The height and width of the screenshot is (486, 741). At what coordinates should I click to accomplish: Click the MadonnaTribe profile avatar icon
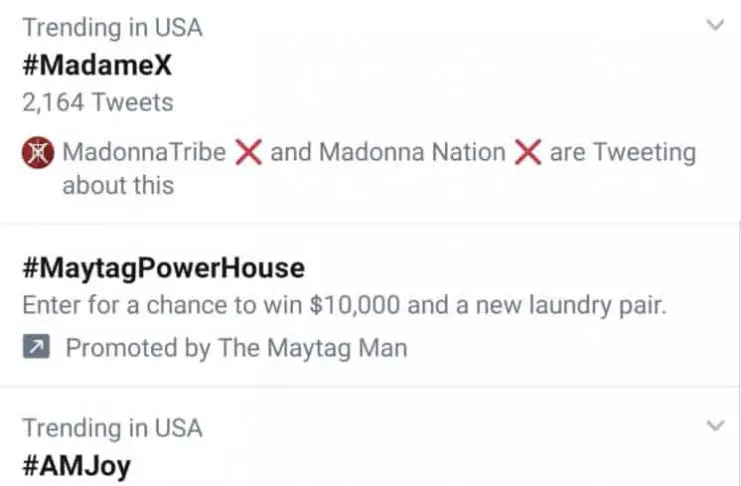point(37,153)
